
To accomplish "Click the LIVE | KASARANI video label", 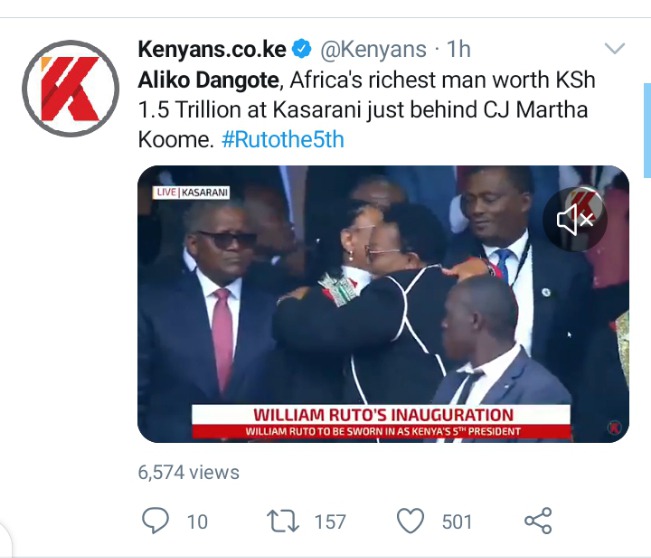I will coord(192,192).
